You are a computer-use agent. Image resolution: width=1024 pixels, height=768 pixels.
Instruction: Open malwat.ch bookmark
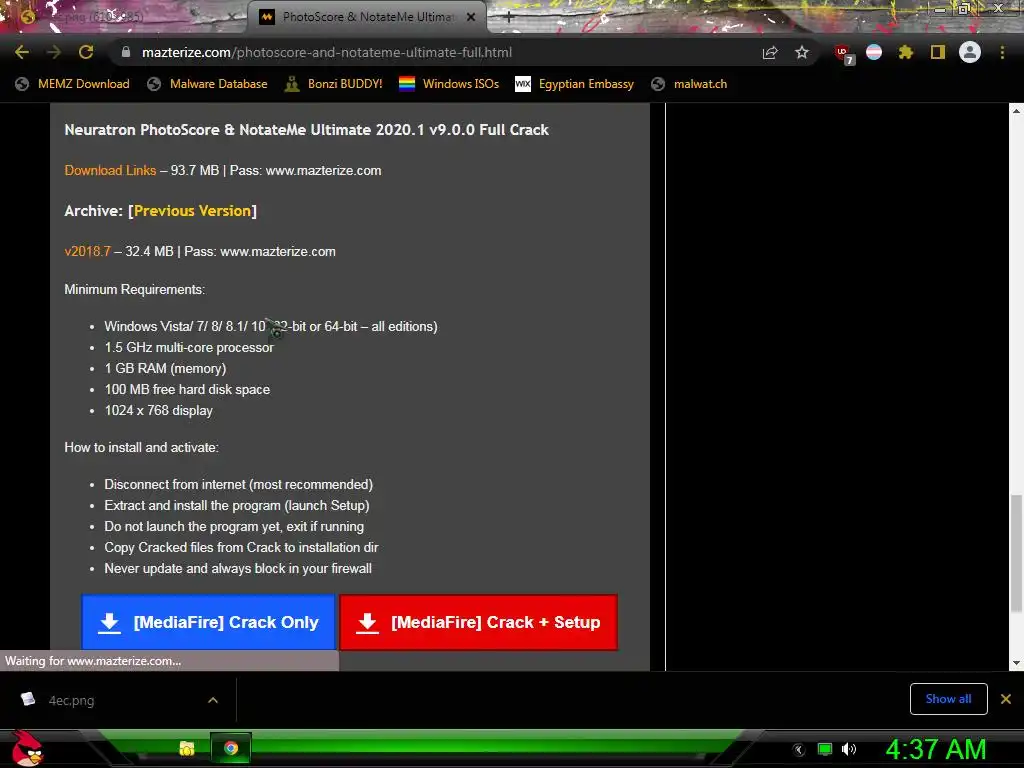point(689,84)
